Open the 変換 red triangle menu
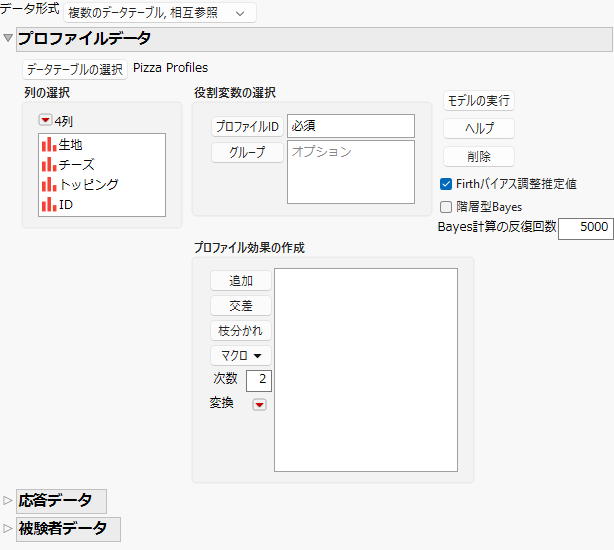This screenshot has height=550, width=614. pos(259,404)
